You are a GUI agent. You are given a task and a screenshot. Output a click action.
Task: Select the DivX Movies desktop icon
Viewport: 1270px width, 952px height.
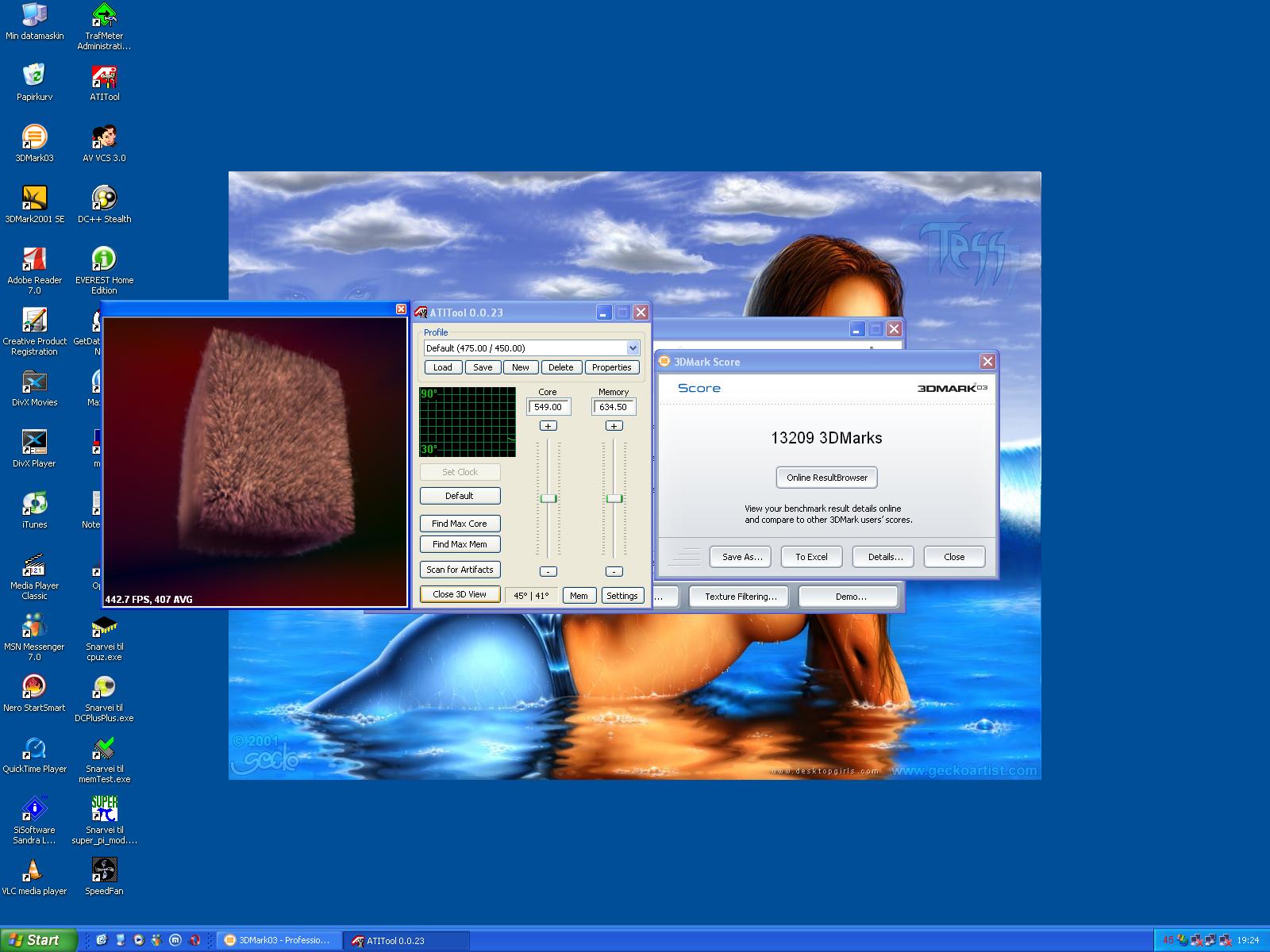pos(34,388)
